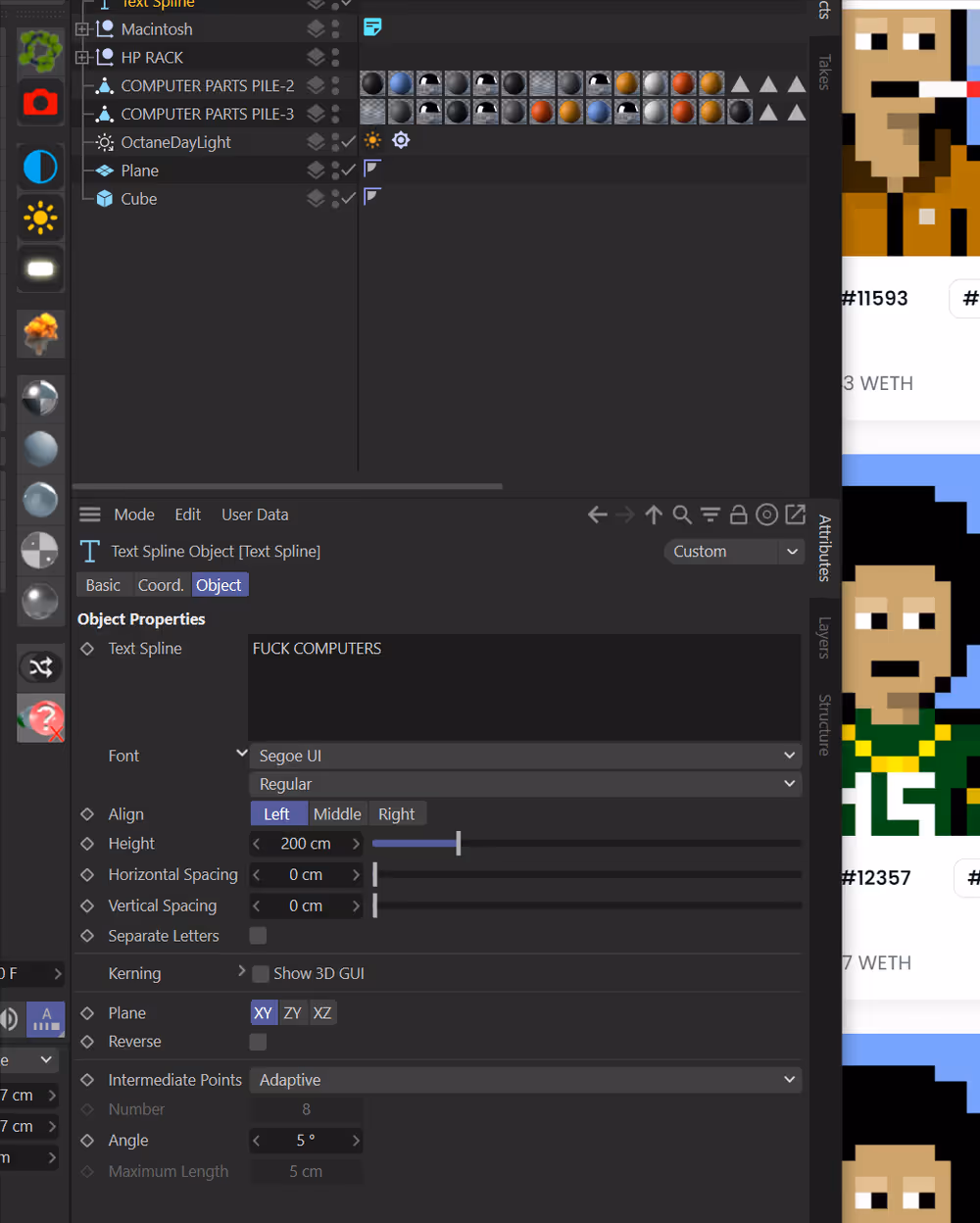Expand the Macintosh object tree node
Screen dimensions: 980x1223
(x=82, y=29)
